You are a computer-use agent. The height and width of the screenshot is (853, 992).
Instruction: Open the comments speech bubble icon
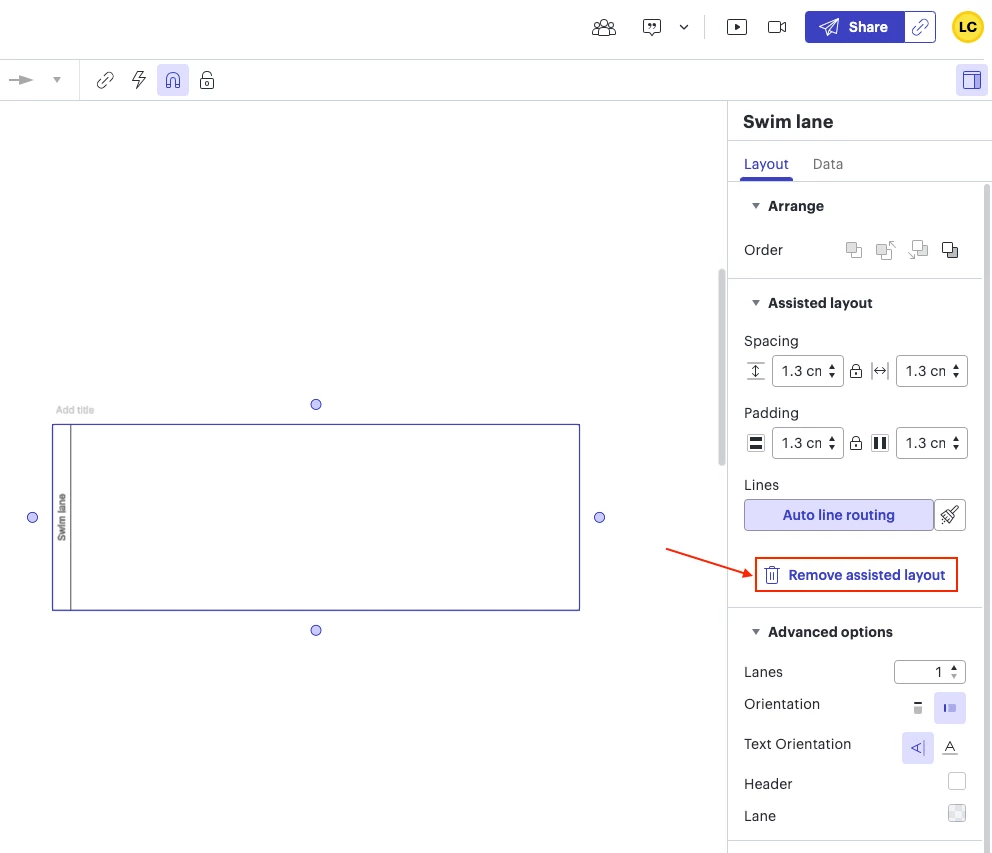[x=652, y=27]
